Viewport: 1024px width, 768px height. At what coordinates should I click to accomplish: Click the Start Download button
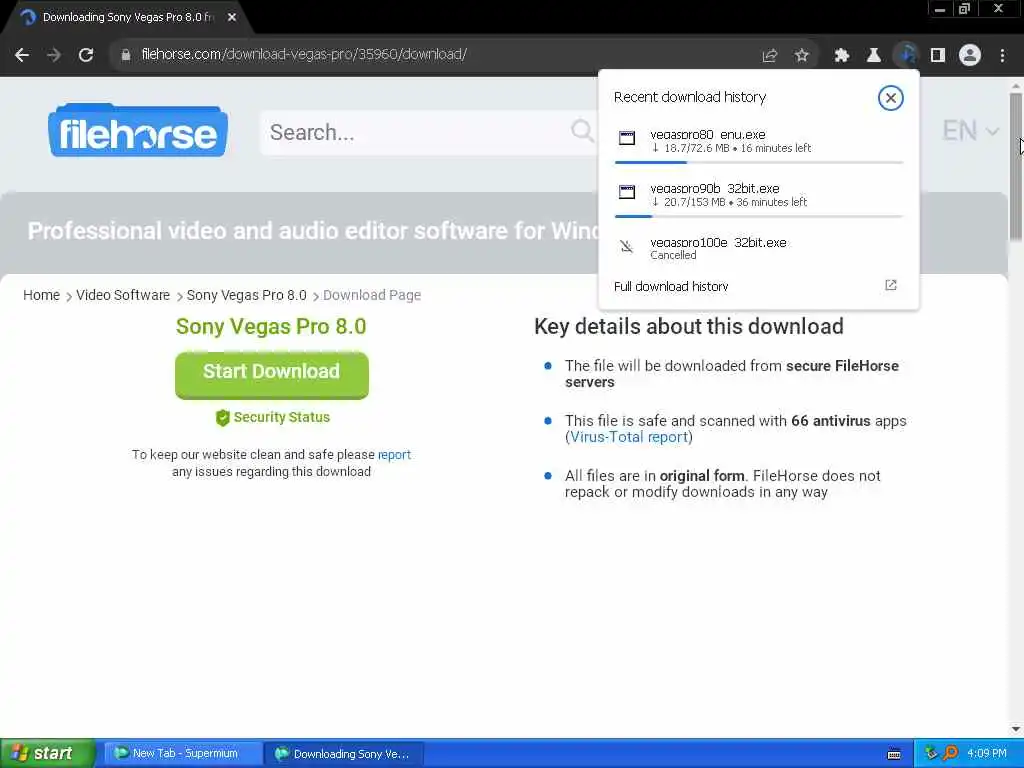point(272,375)
